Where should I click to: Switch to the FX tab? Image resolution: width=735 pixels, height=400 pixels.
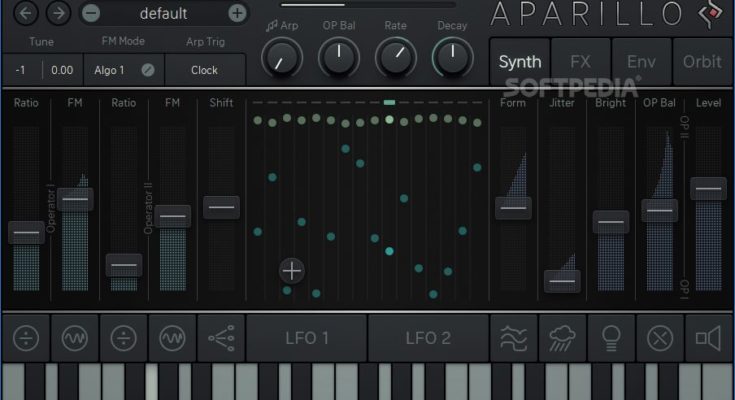click(x=580, y=62)
